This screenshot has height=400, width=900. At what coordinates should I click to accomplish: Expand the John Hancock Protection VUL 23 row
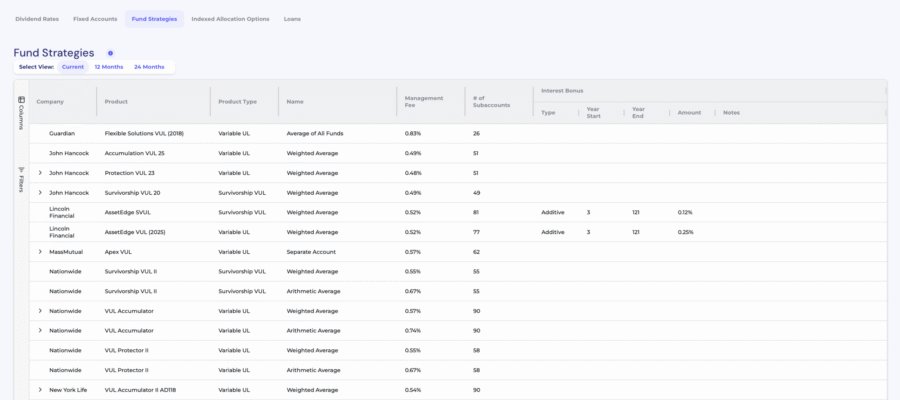click(x=40, y=173)
